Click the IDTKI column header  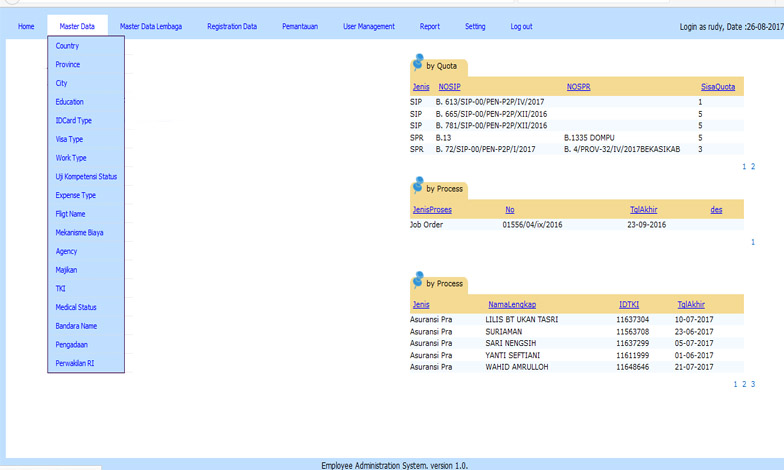click(630, 304)
